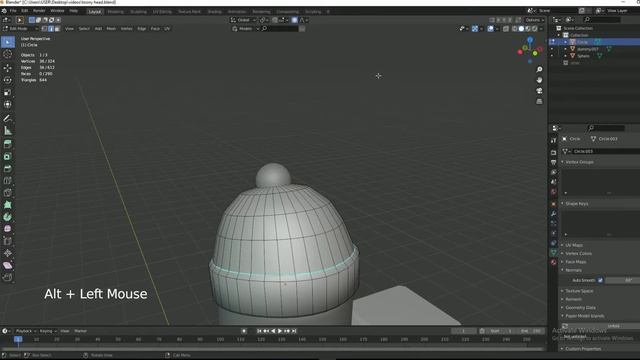The image size is (640, 360).
Task: Open the Modifier properties wrench tab
Action: click(553, 213)
